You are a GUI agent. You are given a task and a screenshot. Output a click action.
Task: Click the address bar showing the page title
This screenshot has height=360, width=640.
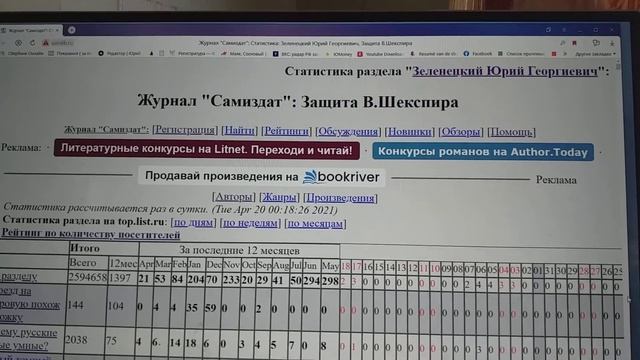coord(305,43)
